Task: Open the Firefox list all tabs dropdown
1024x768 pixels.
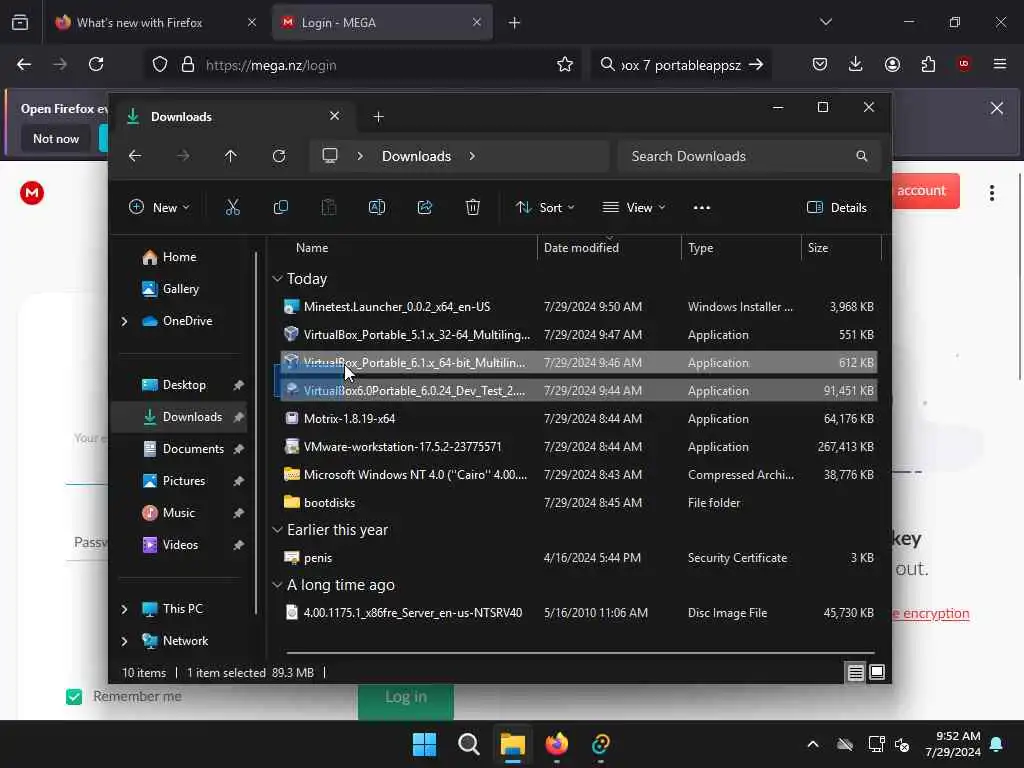Action: point(825,22)
